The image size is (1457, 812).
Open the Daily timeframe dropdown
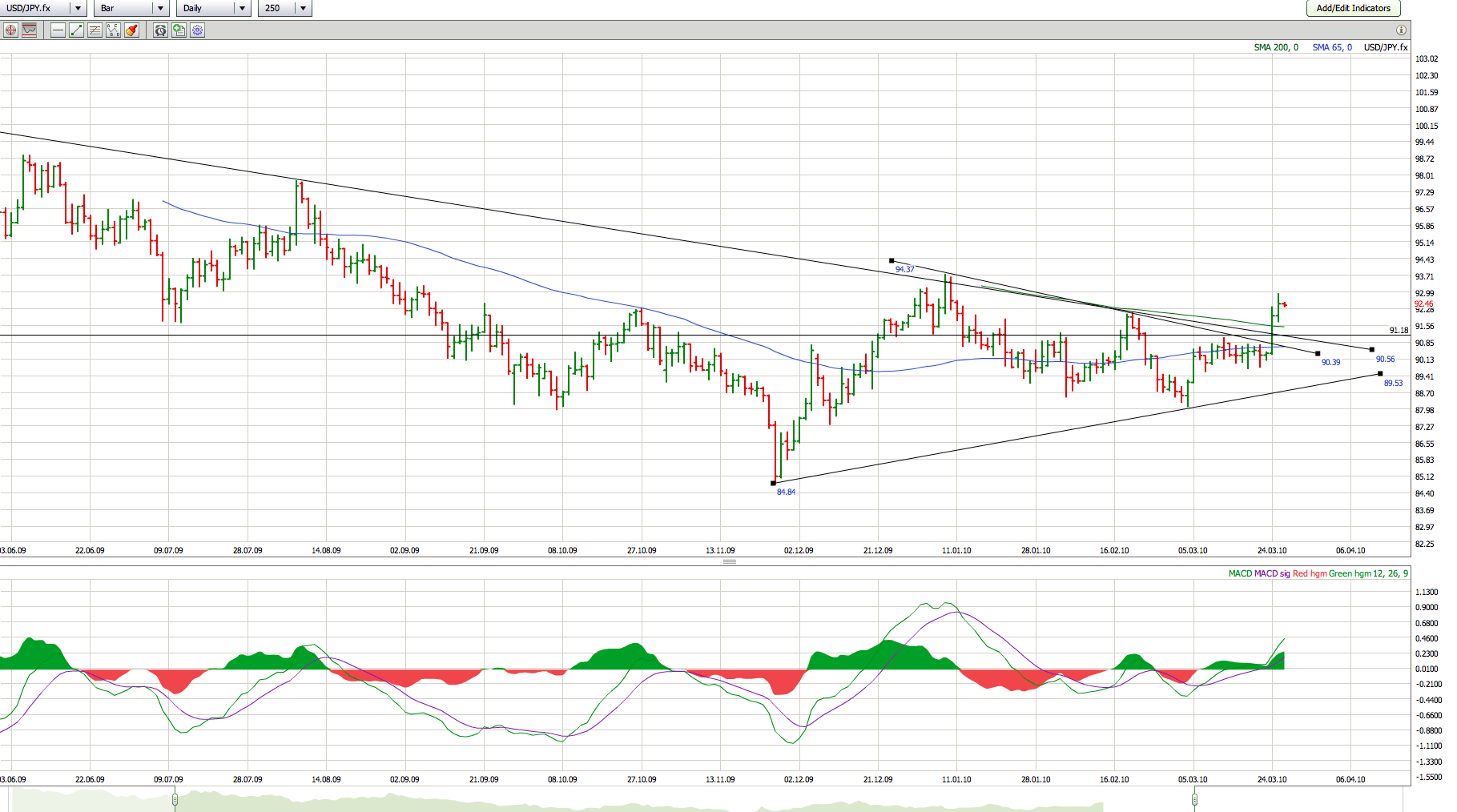(242, 8)
